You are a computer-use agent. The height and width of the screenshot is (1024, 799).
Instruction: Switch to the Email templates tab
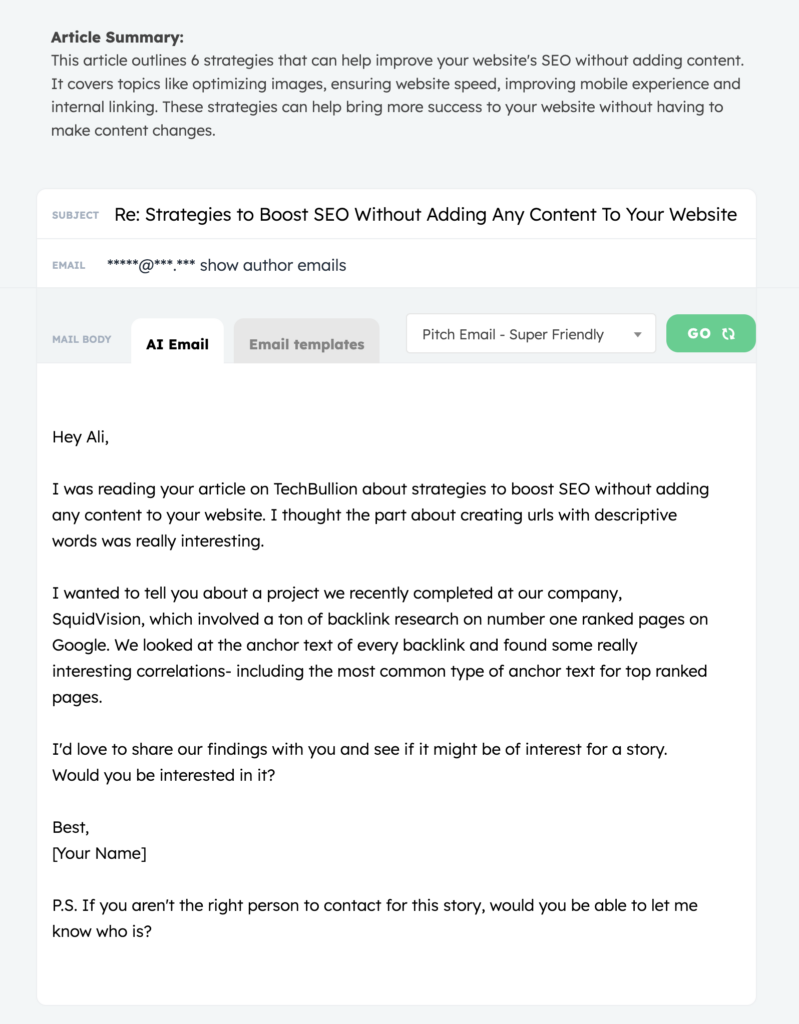[306, 342]
